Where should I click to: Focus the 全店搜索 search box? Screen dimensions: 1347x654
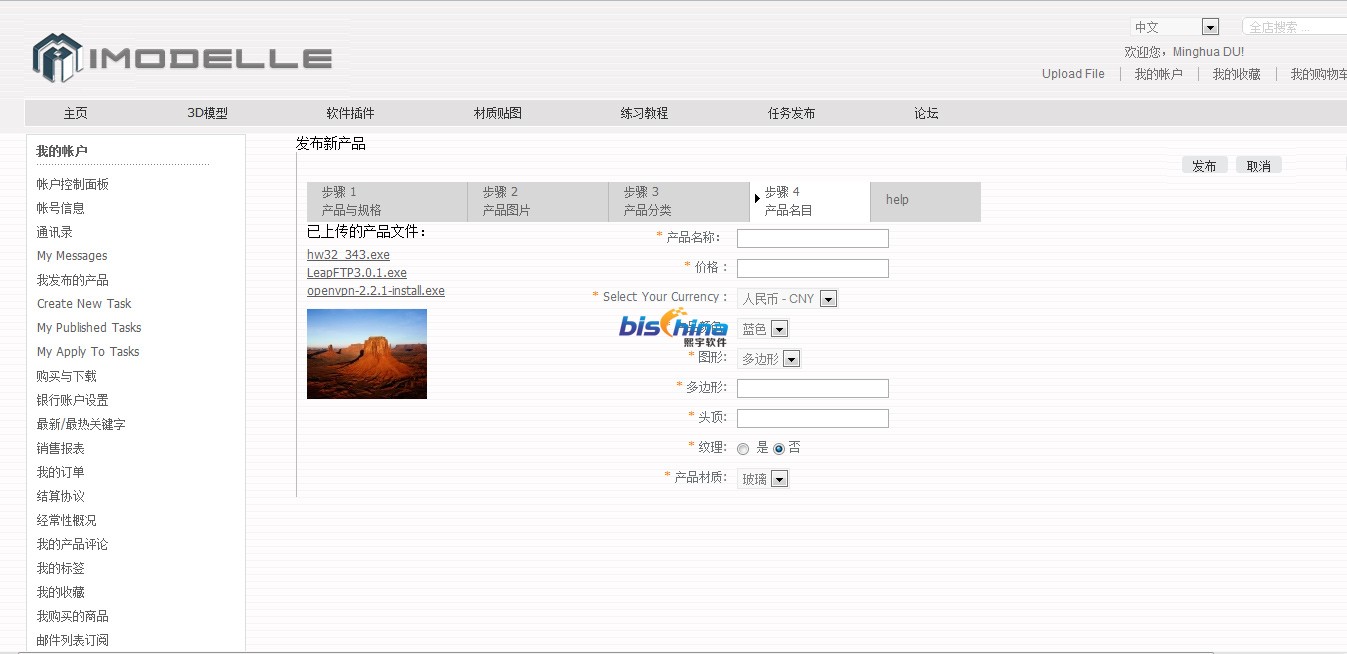(x=1294, y=27)
